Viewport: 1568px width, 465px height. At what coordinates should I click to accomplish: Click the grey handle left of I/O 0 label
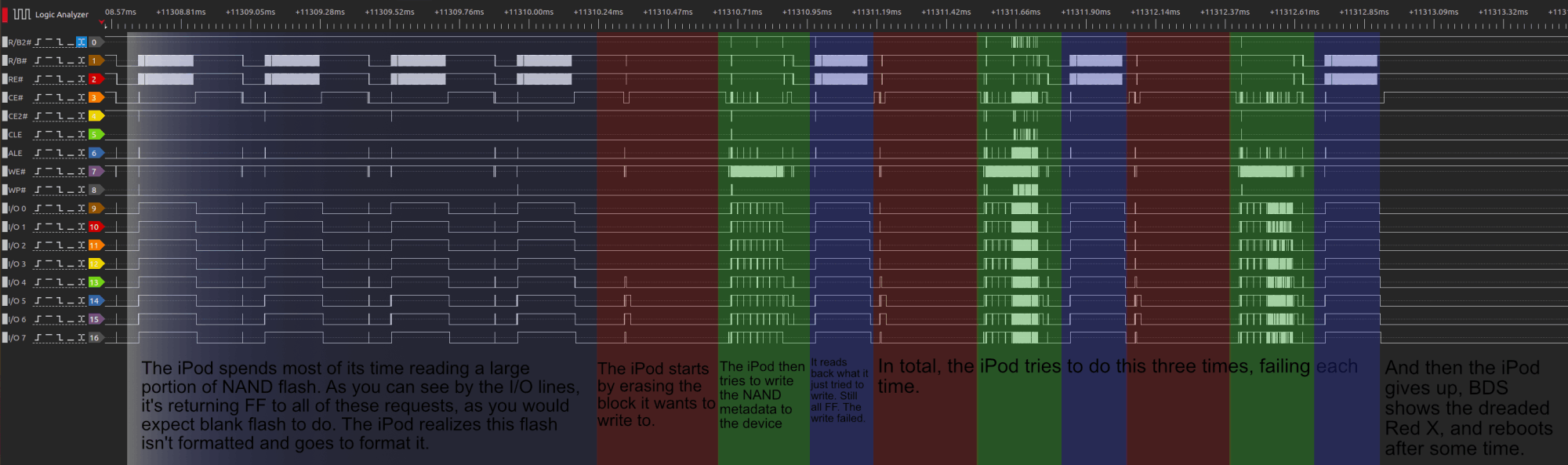(x=5, y=209)
